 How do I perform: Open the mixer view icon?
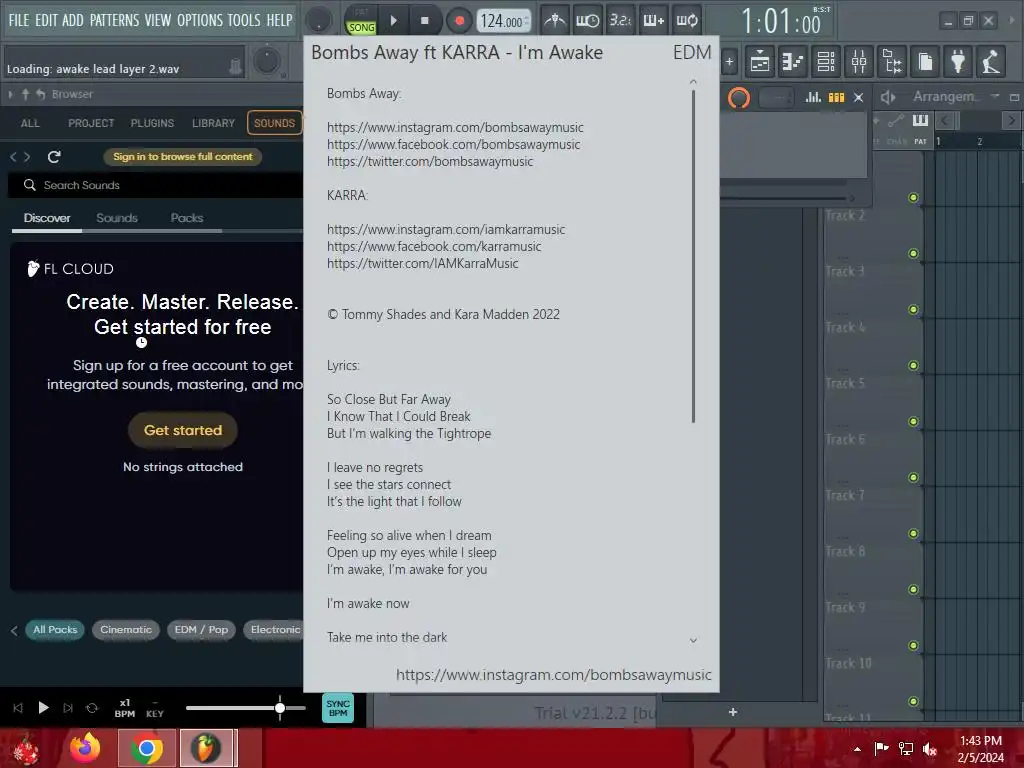(859, 62)
